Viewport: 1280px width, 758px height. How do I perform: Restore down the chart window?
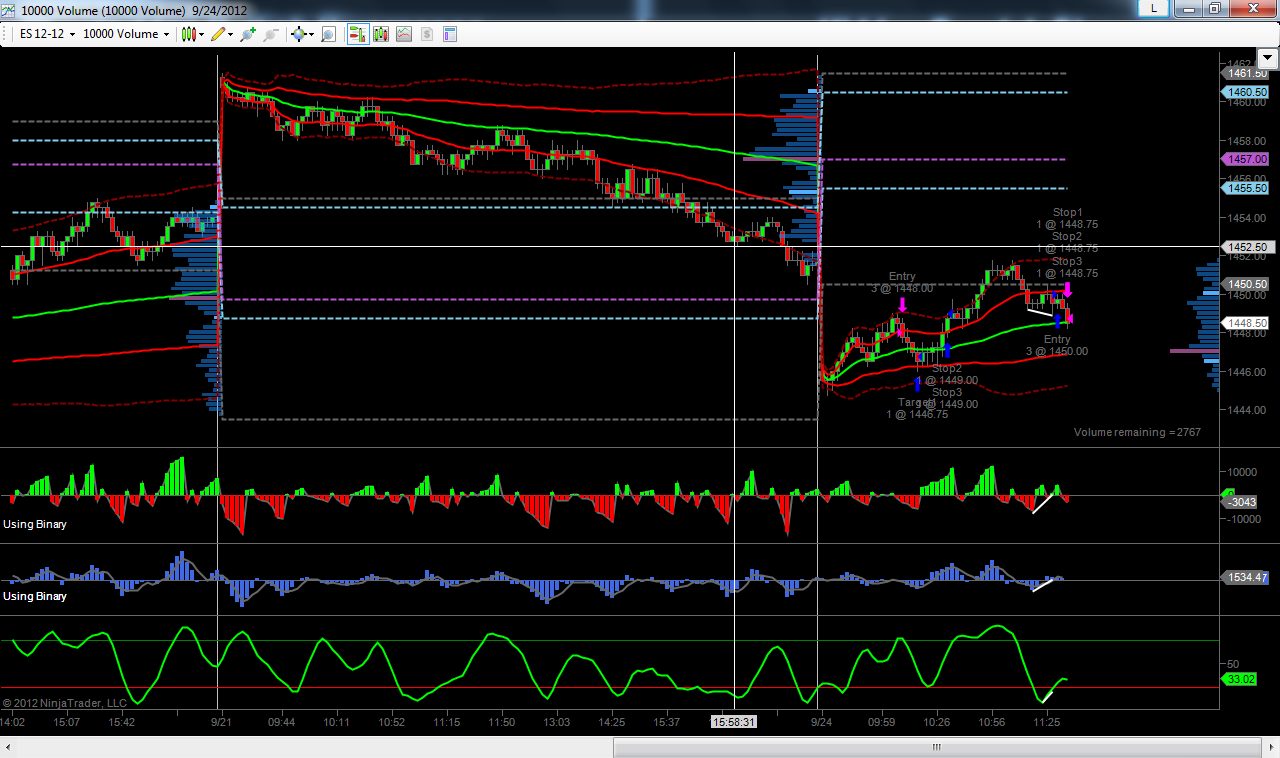(1214, 8)
